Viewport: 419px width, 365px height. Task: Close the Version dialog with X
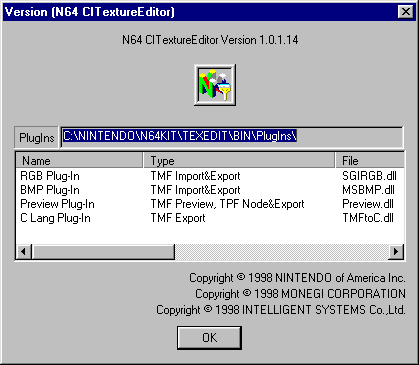point(406,12)
